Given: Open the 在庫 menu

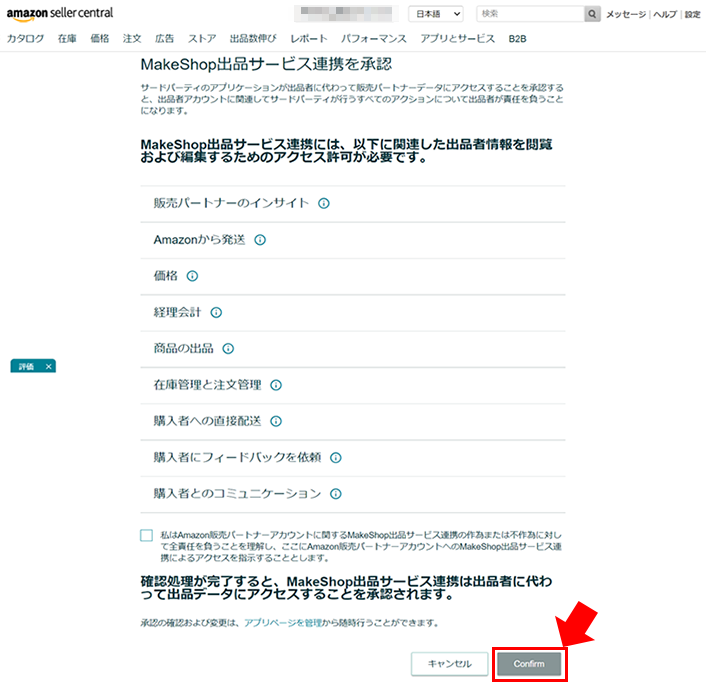Looking at the screenshot, I should (x=67, y=39).
